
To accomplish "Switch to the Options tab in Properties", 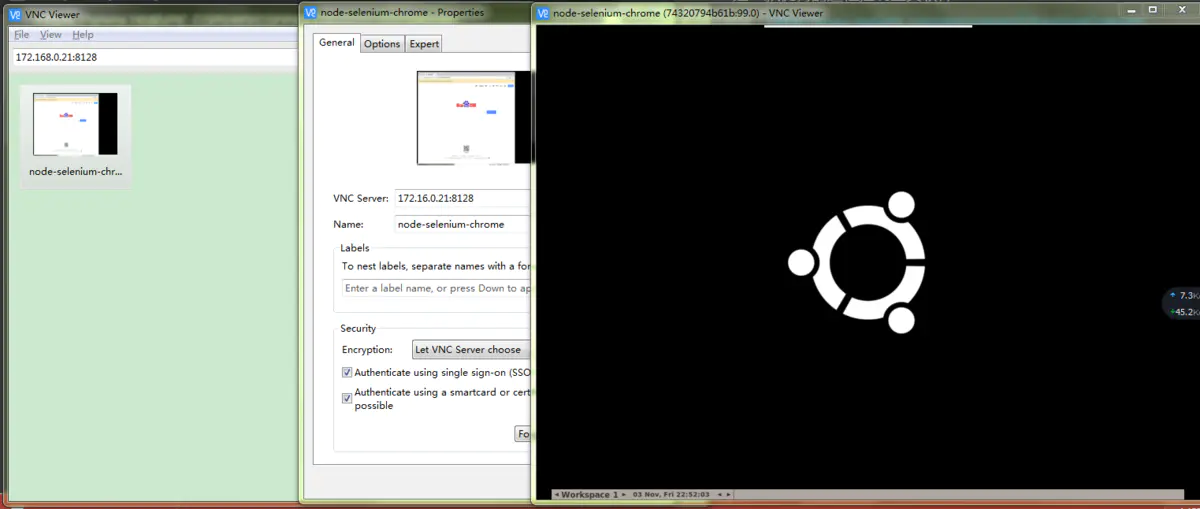I will [382, 43].
